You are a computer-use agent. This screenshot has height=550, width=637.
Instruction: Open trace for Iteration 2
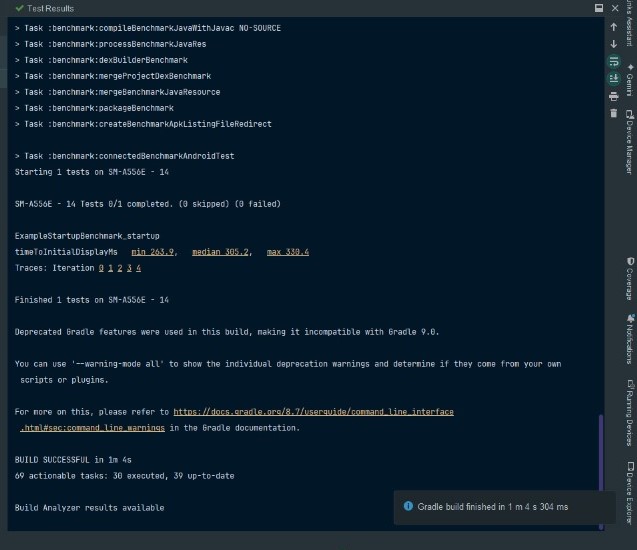click(x=120, y=268)
